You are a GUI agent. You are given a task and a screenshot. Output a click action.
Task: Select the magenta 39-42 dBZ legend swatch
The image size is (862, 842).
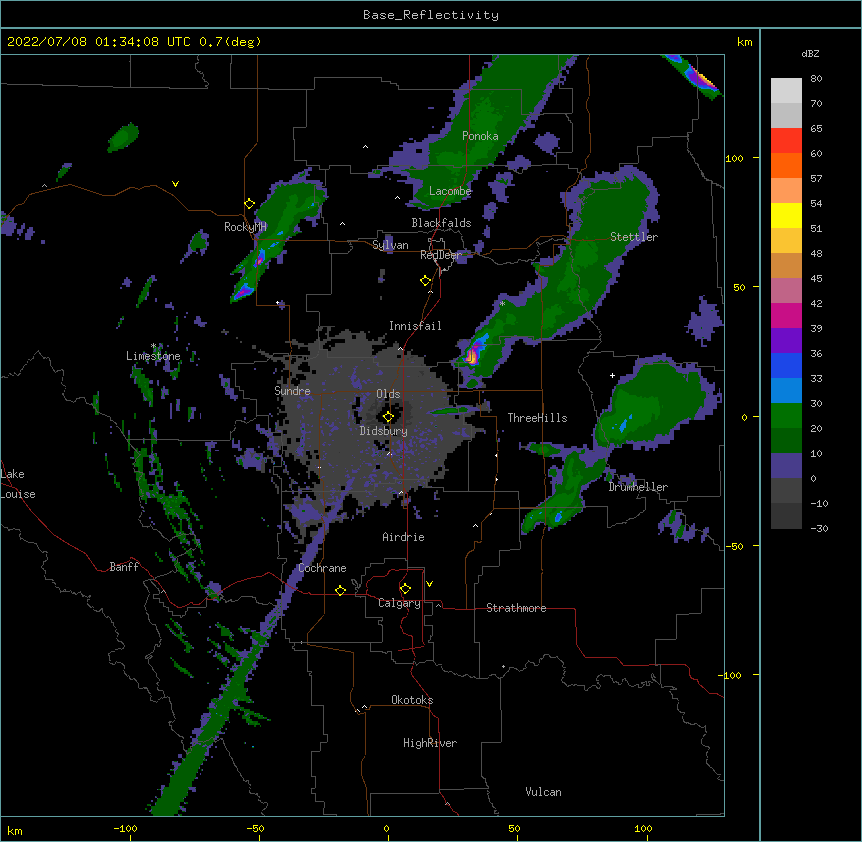[786, 315]
